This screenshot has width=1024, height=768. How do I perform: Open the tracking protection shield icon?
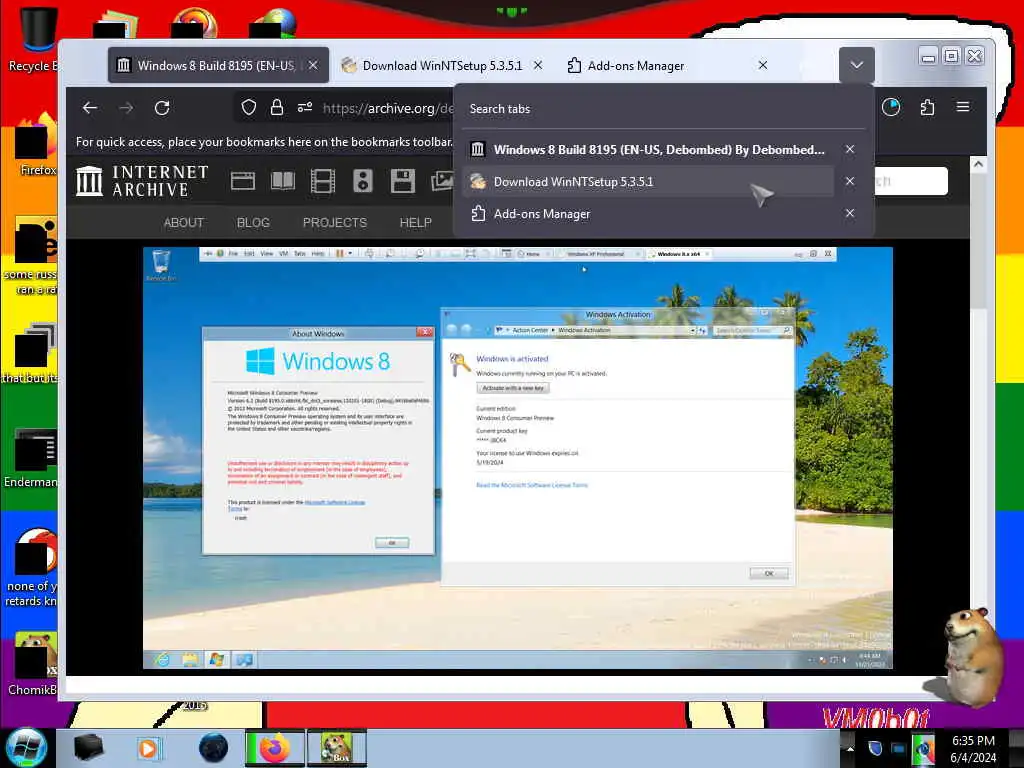pyautogui.click(x=248, y=107)
